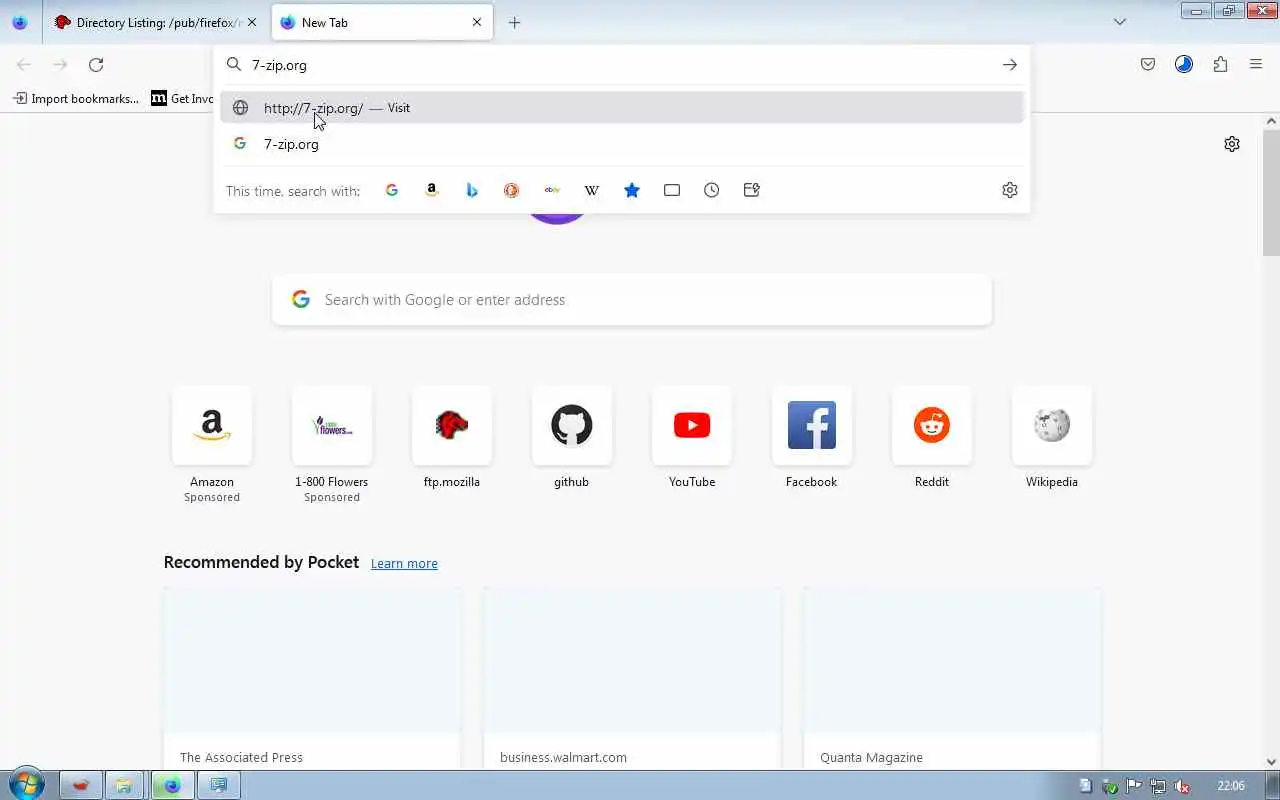
Task: Search this time with Wikipedia
Action: point(592,190)
